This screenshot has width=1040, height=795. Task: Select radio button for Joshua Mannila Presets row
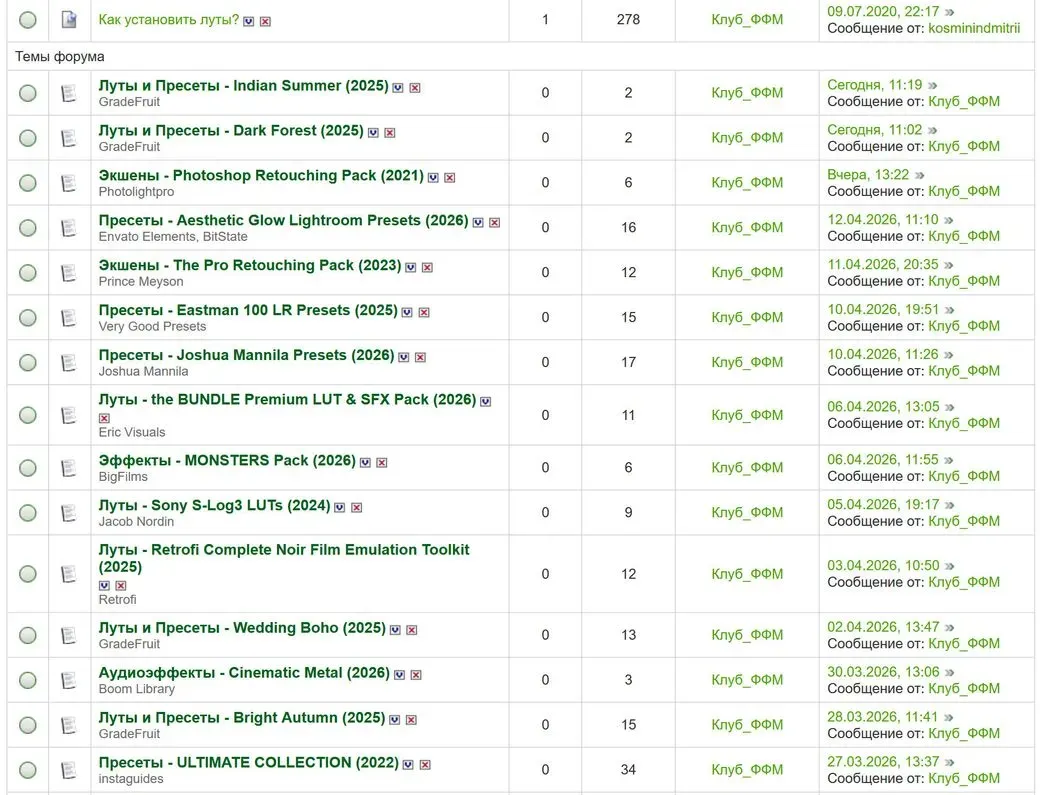click(x=28, y=363)
